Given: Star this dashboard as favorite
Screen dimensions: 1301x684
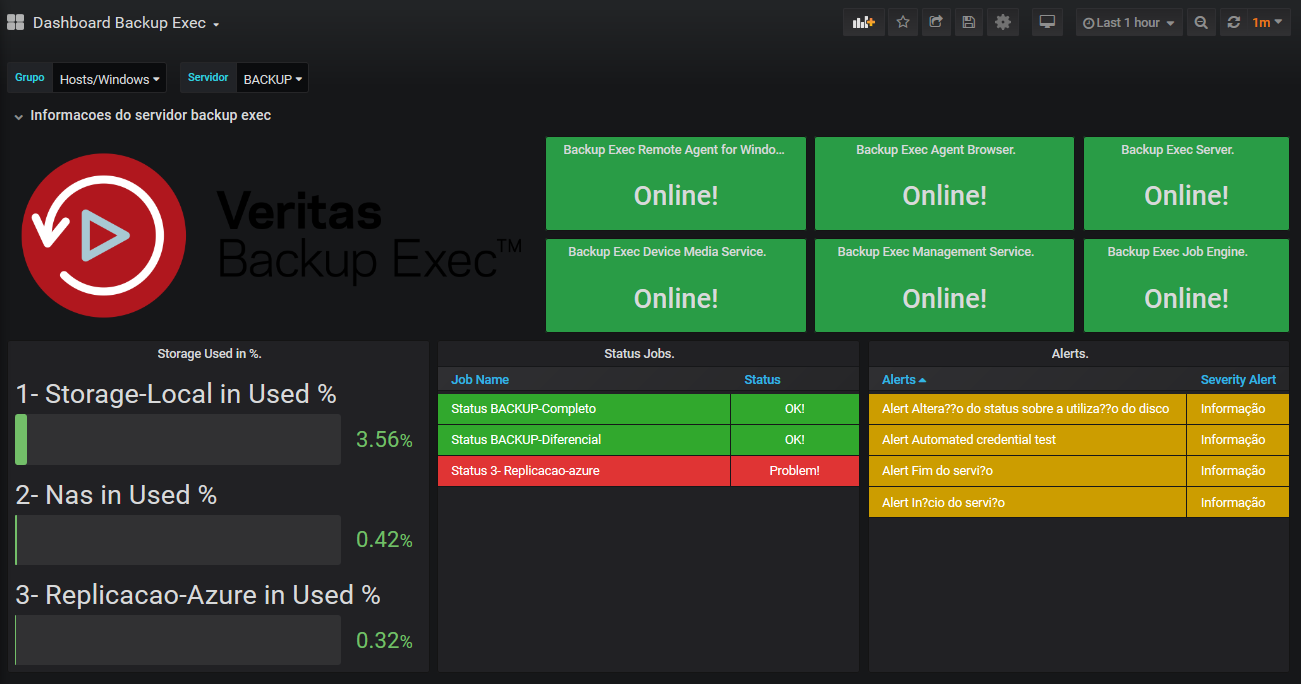Looking at the screenshot, I should click(903, 22).
